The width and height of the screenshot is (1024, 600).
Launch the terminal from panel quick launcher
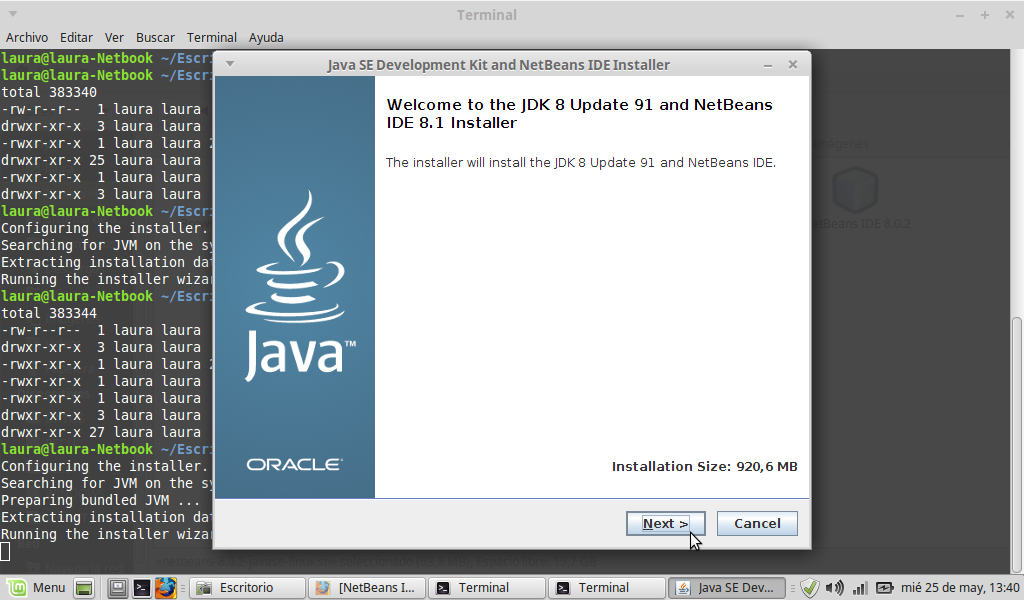point(142,588)
